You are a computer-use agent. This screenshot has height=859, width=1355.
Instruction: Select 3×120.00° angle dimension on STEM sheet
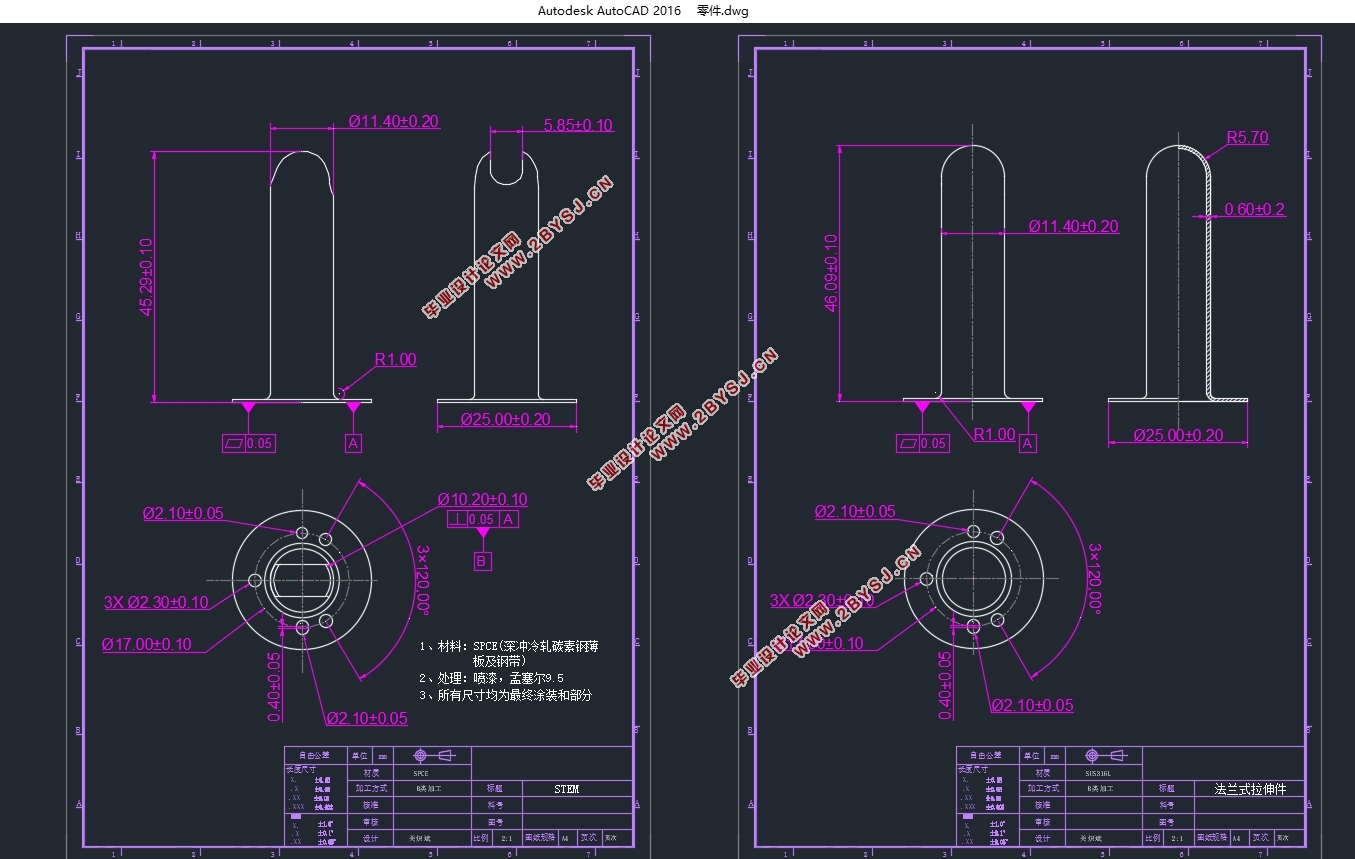pyautogui.click(x=423, y=579)
